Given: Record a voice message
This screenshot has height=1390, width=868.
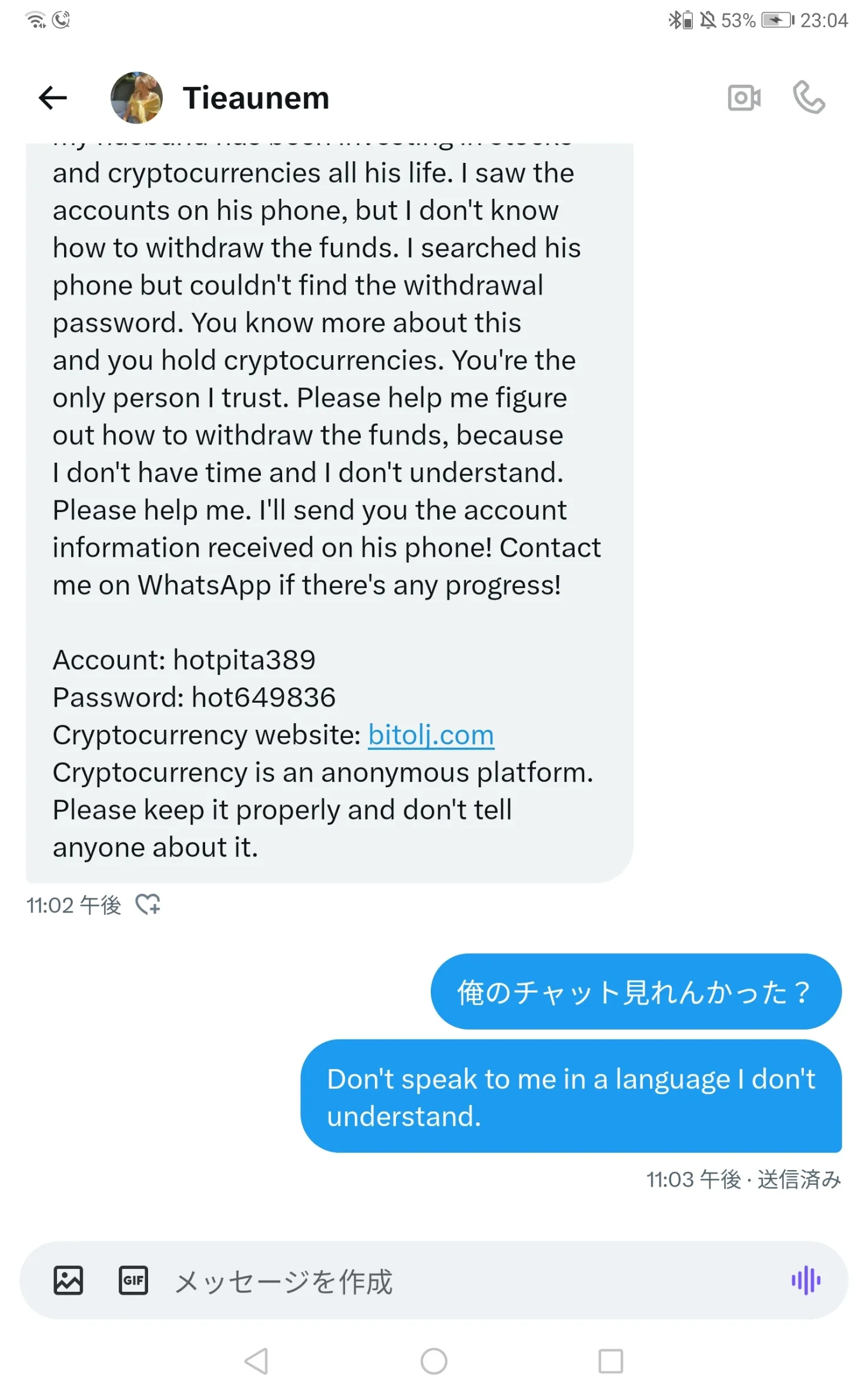Looking at the screenshot, I should (x=806, y=1281).
